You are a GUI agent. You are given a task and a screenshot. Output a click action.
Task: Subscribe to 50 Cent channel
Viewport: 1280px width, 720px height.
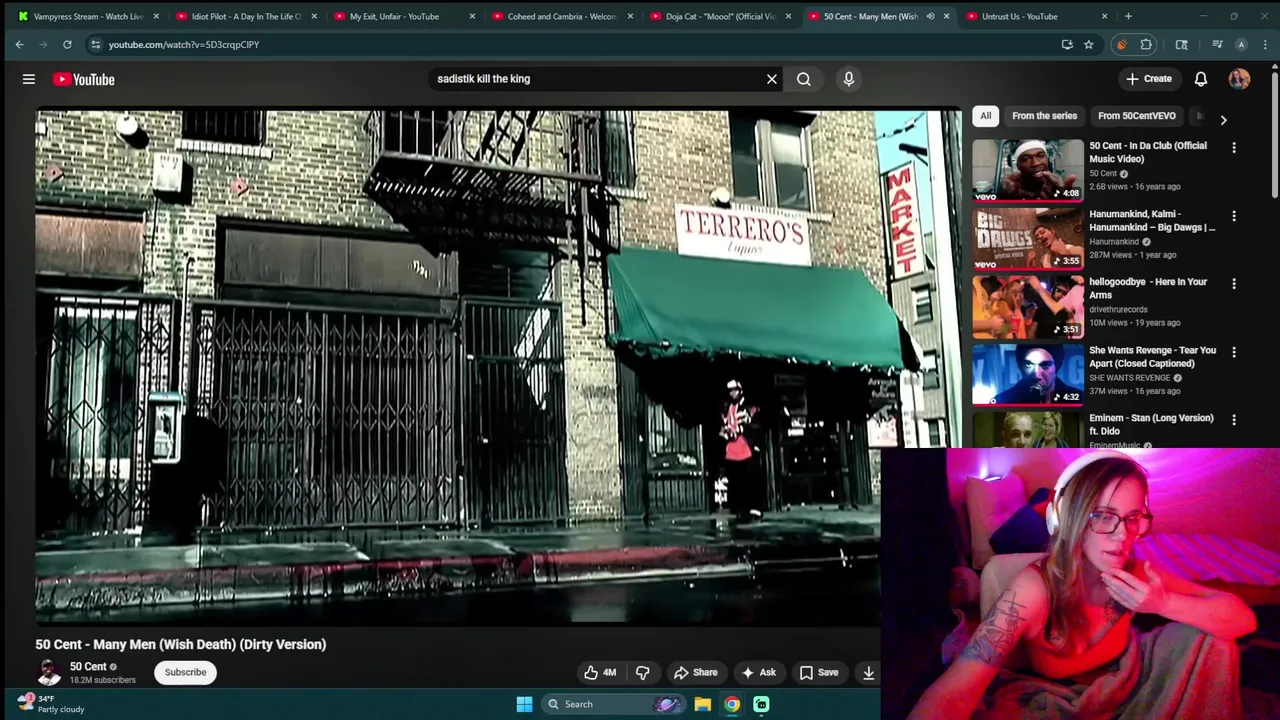[x=185, y=672]
